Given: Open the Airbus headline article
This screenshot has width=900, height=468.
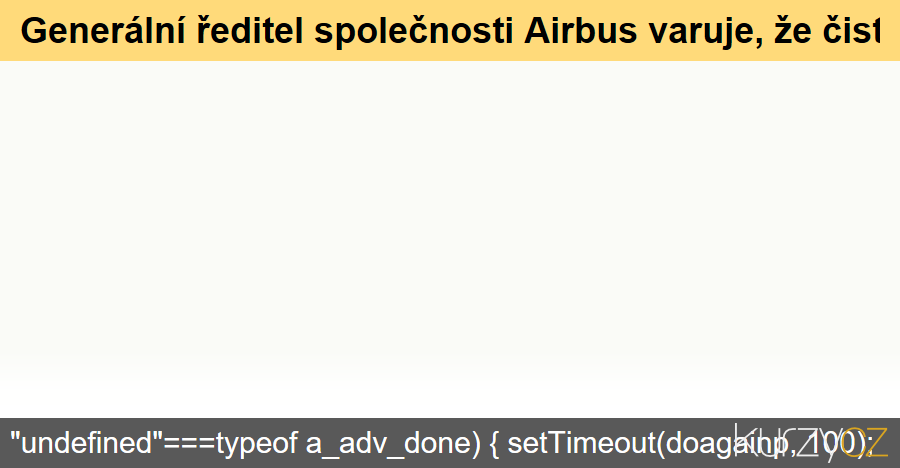Looking at the screenshot, I should [x=450, y=30].
